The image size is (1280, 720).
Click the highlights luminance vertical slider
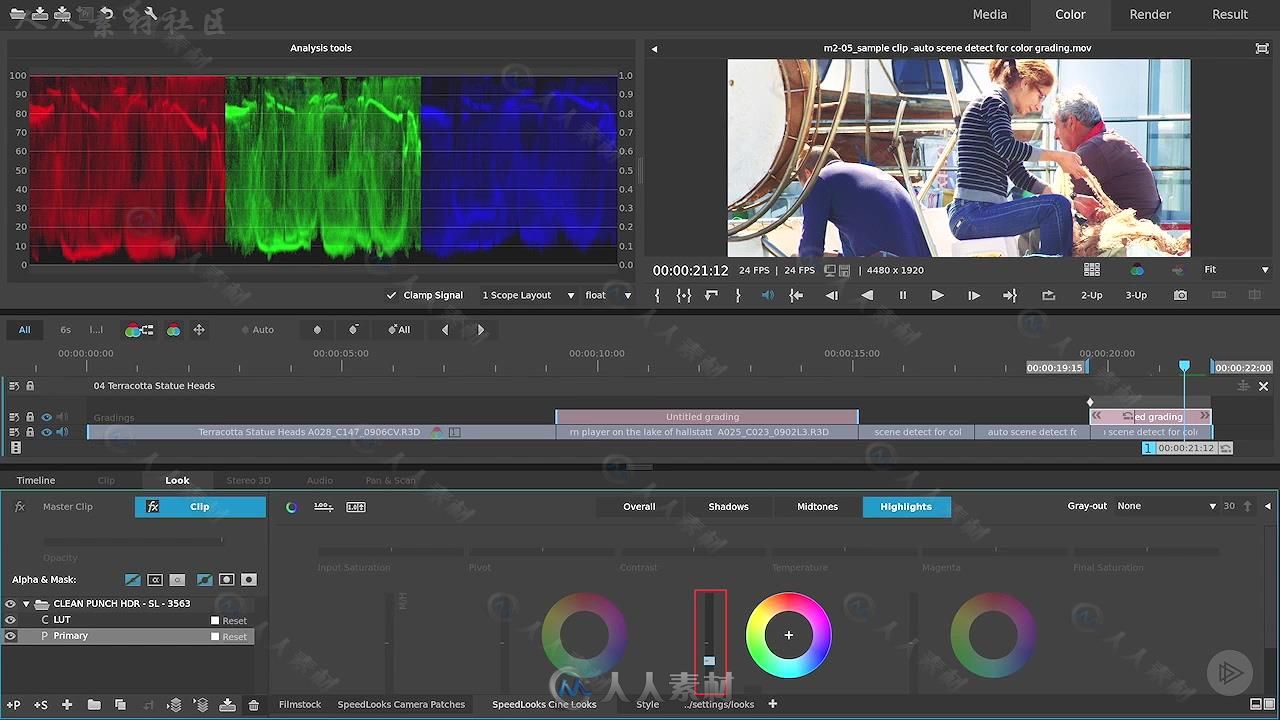tap(709, 640)
